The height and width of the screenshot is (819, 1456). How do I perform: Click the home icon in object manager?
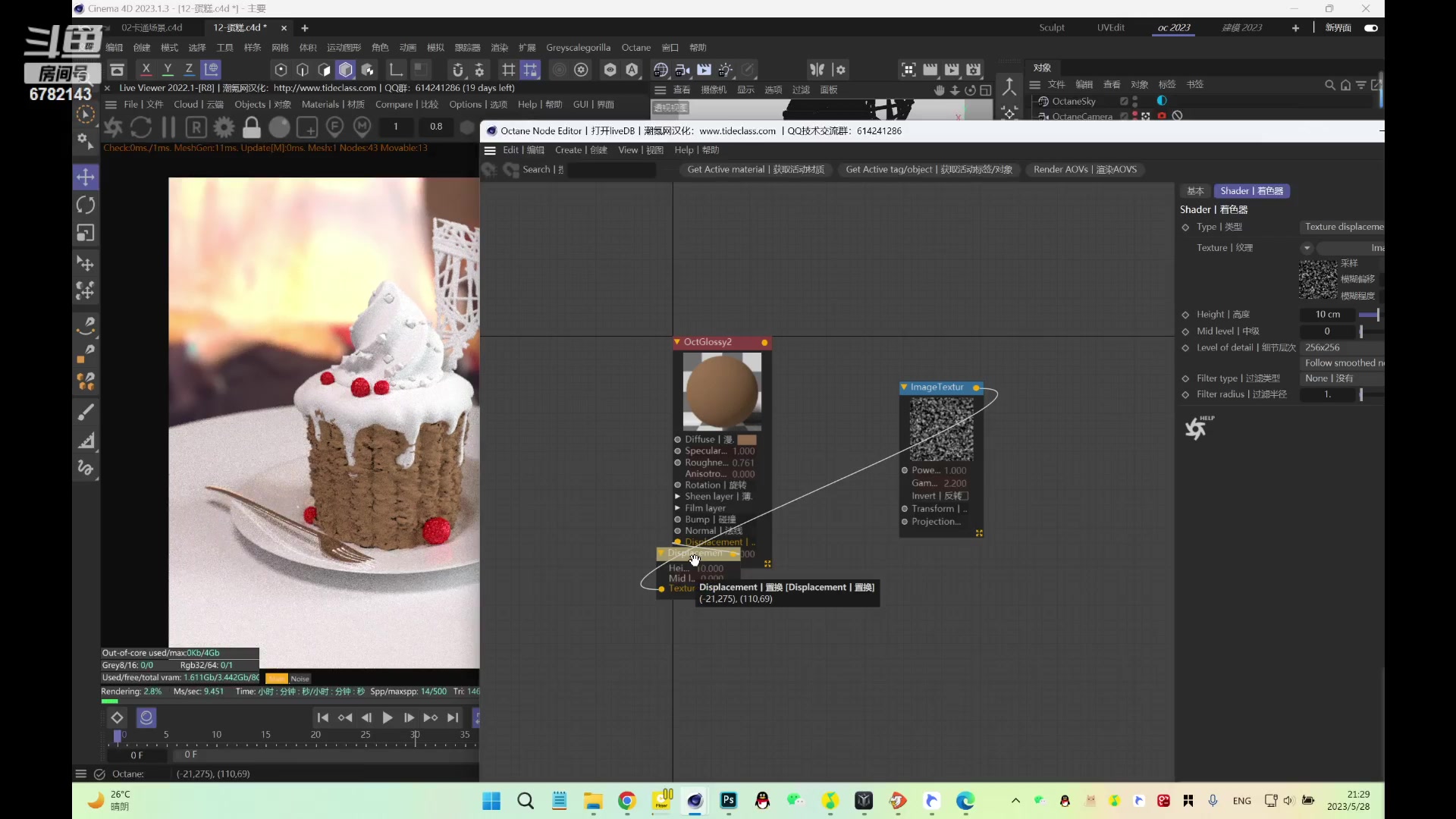[1345, 85]
